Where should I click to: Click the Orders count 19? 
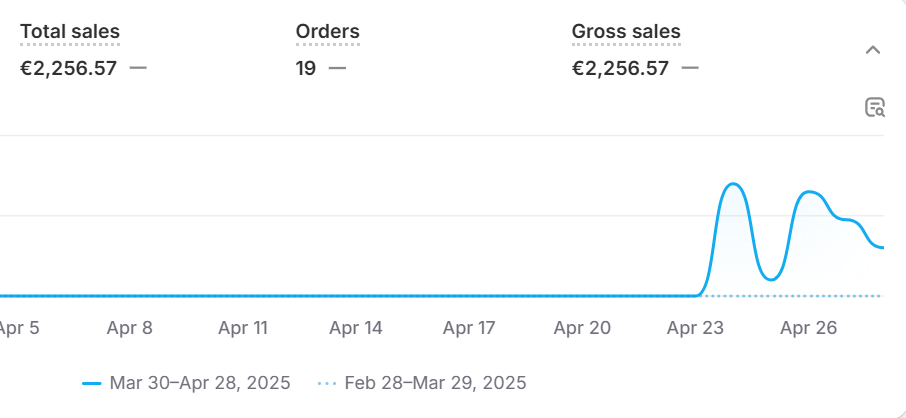tap(306, 68)
